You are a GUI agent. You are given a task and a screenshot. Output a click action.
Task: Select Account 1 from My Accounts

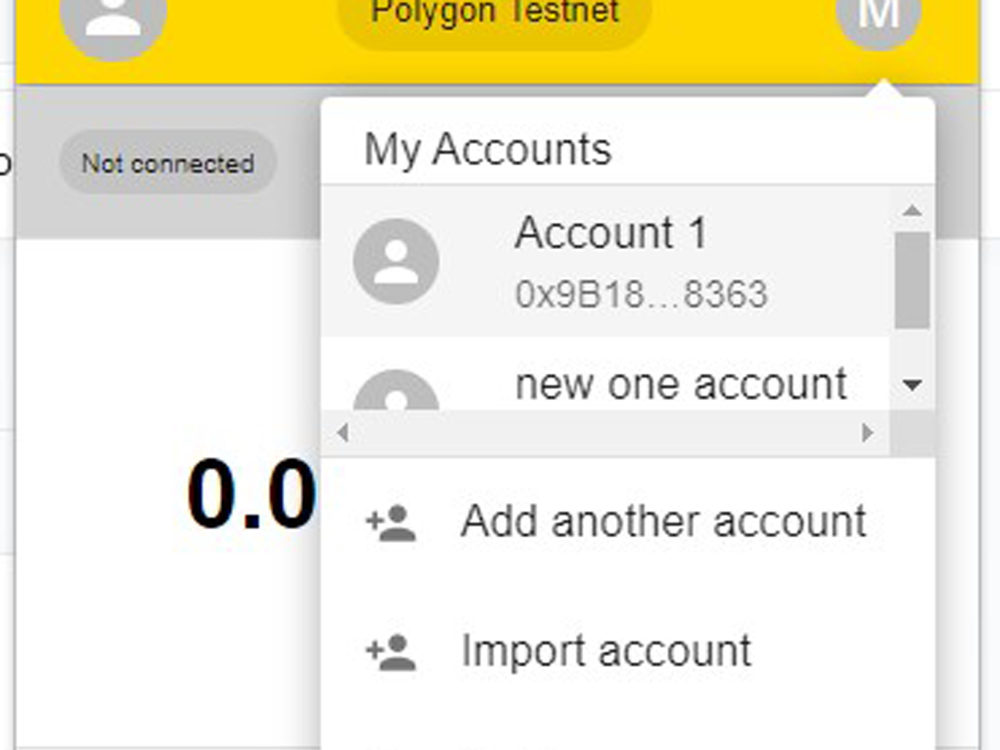click(605, 261)
